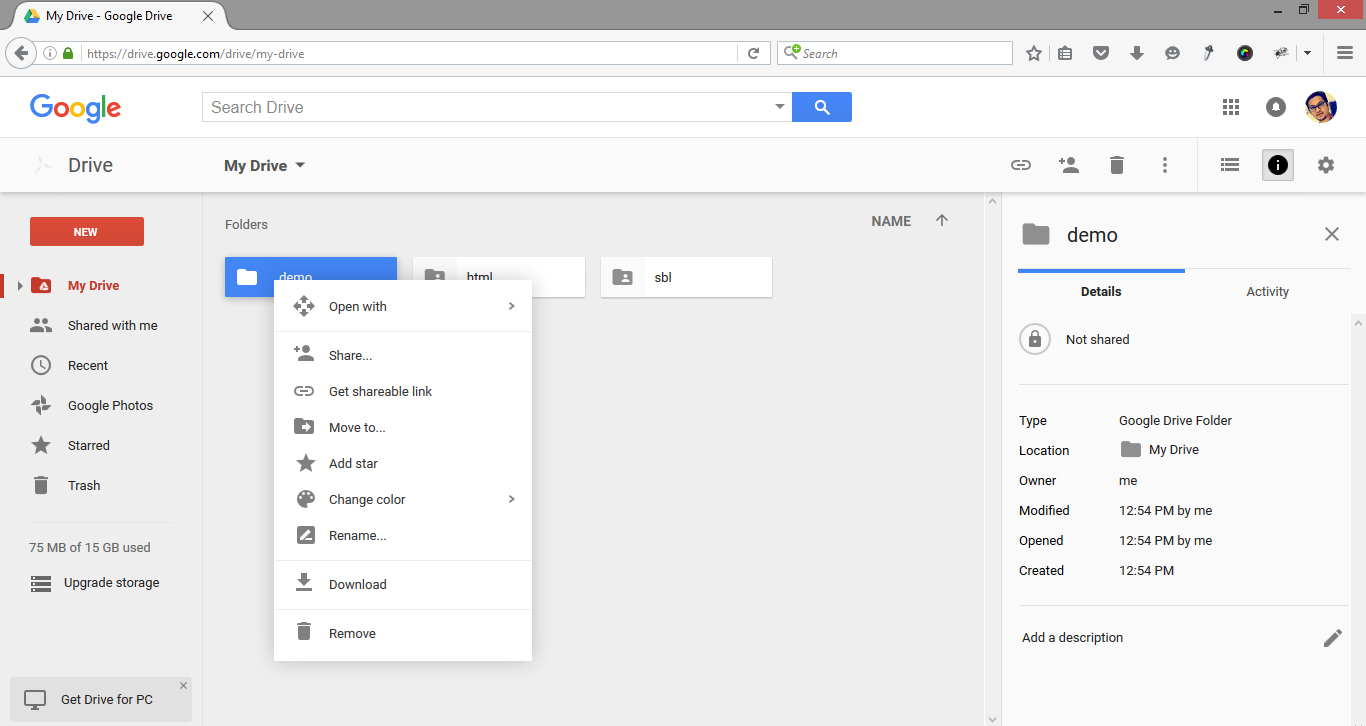
Task: Open the Google apps grid icon
Action: coord(1231,106)
